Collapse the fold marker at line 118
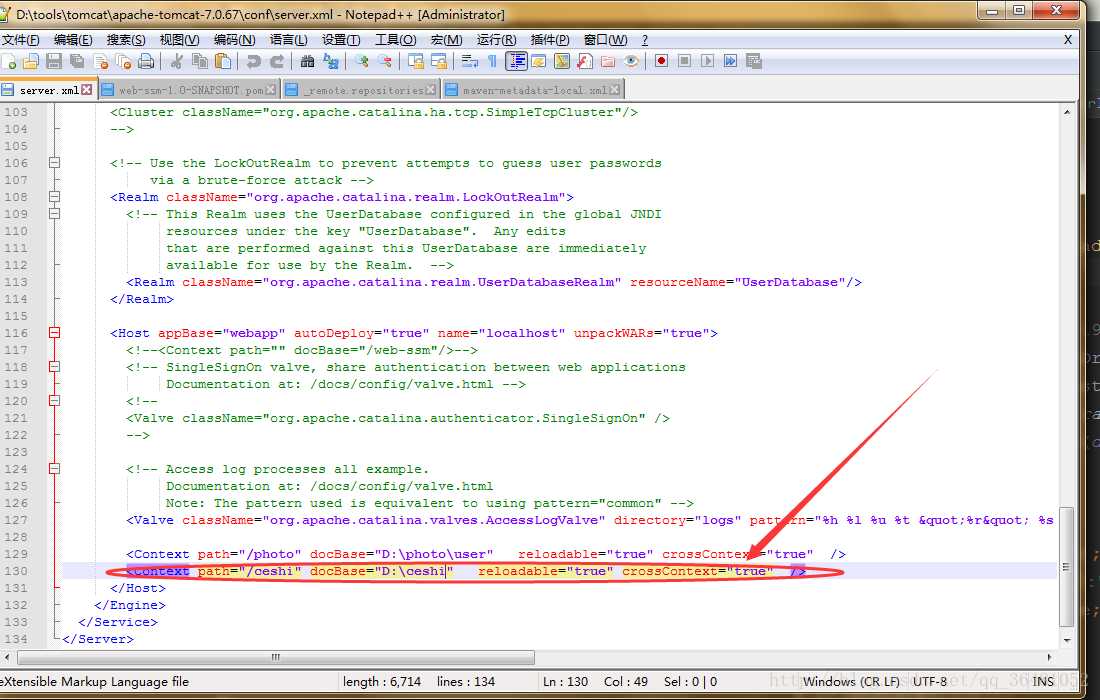This screenshot has height=700, width=1100. [x=54, y=366]
